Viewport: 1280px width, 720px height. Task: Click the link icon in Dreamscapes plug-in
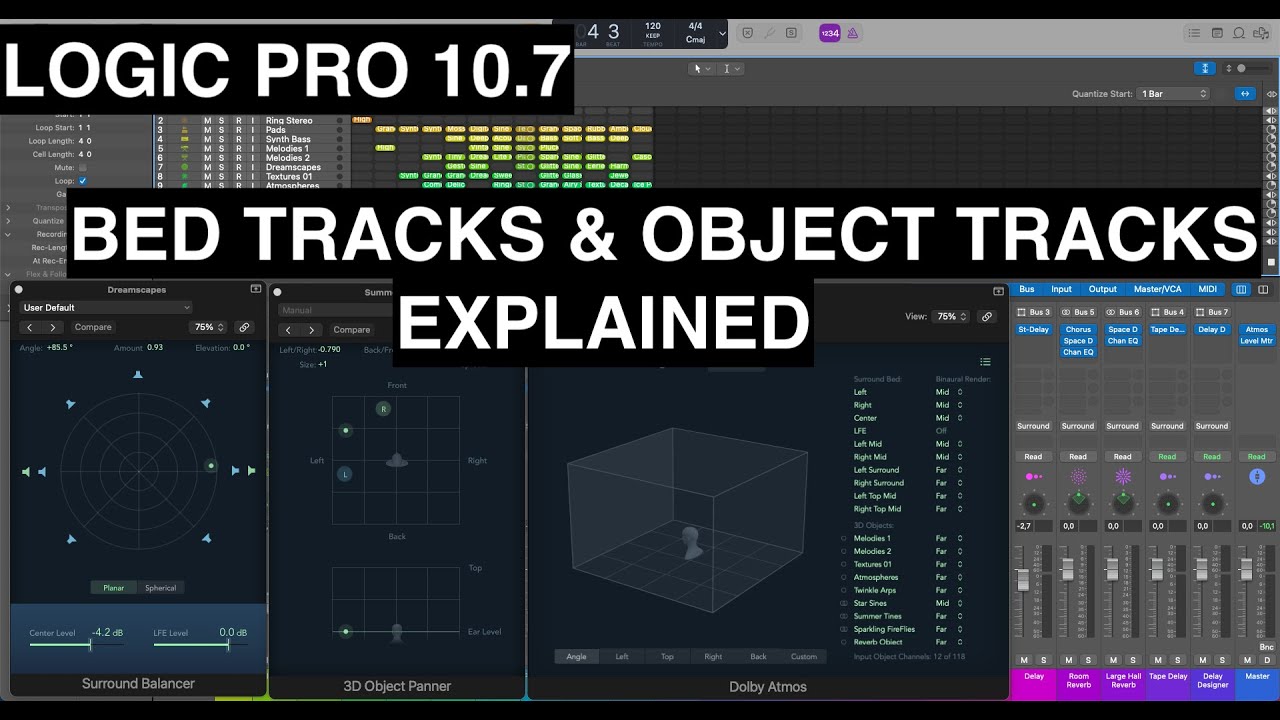(244, 328)
